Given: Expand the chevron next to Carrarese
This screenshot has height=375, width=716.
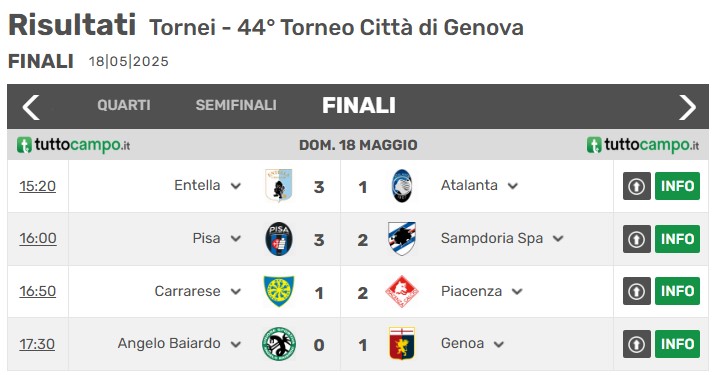Looking at the screenshot, I should pyautogui.click(x=236, y=291).
